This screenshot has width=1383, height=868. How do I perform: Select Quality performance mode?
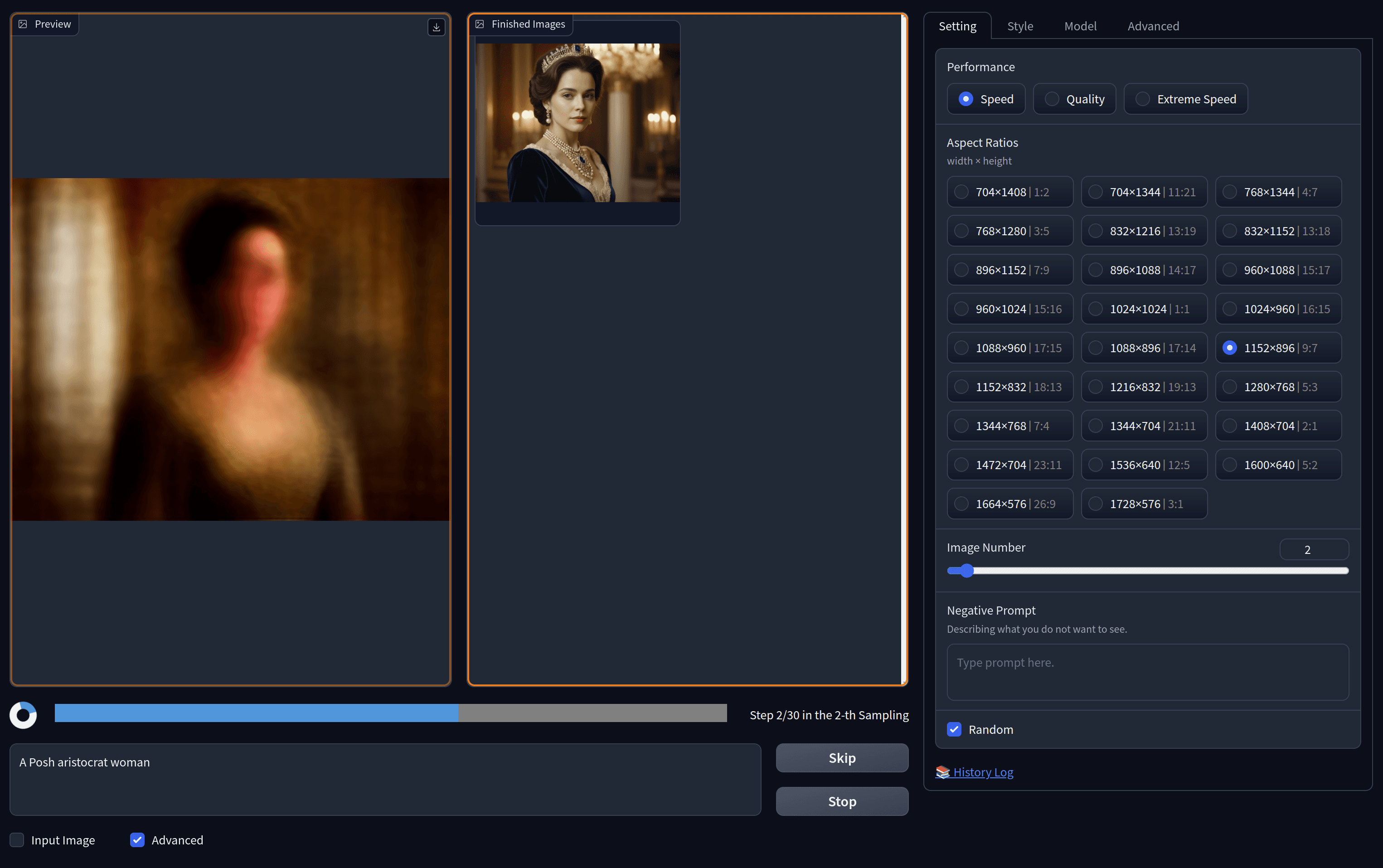[1053, 99]
